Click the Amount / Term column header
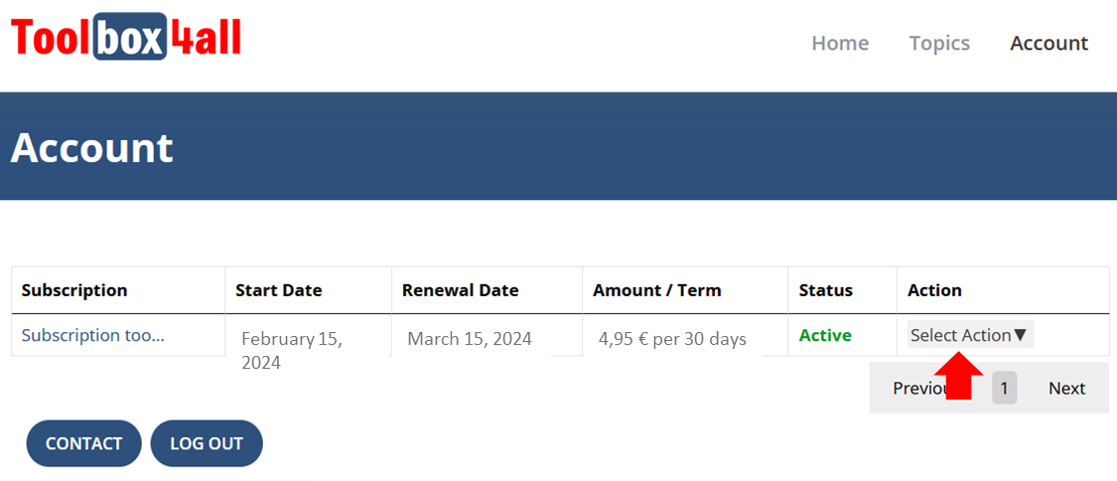 click(657, 290)
